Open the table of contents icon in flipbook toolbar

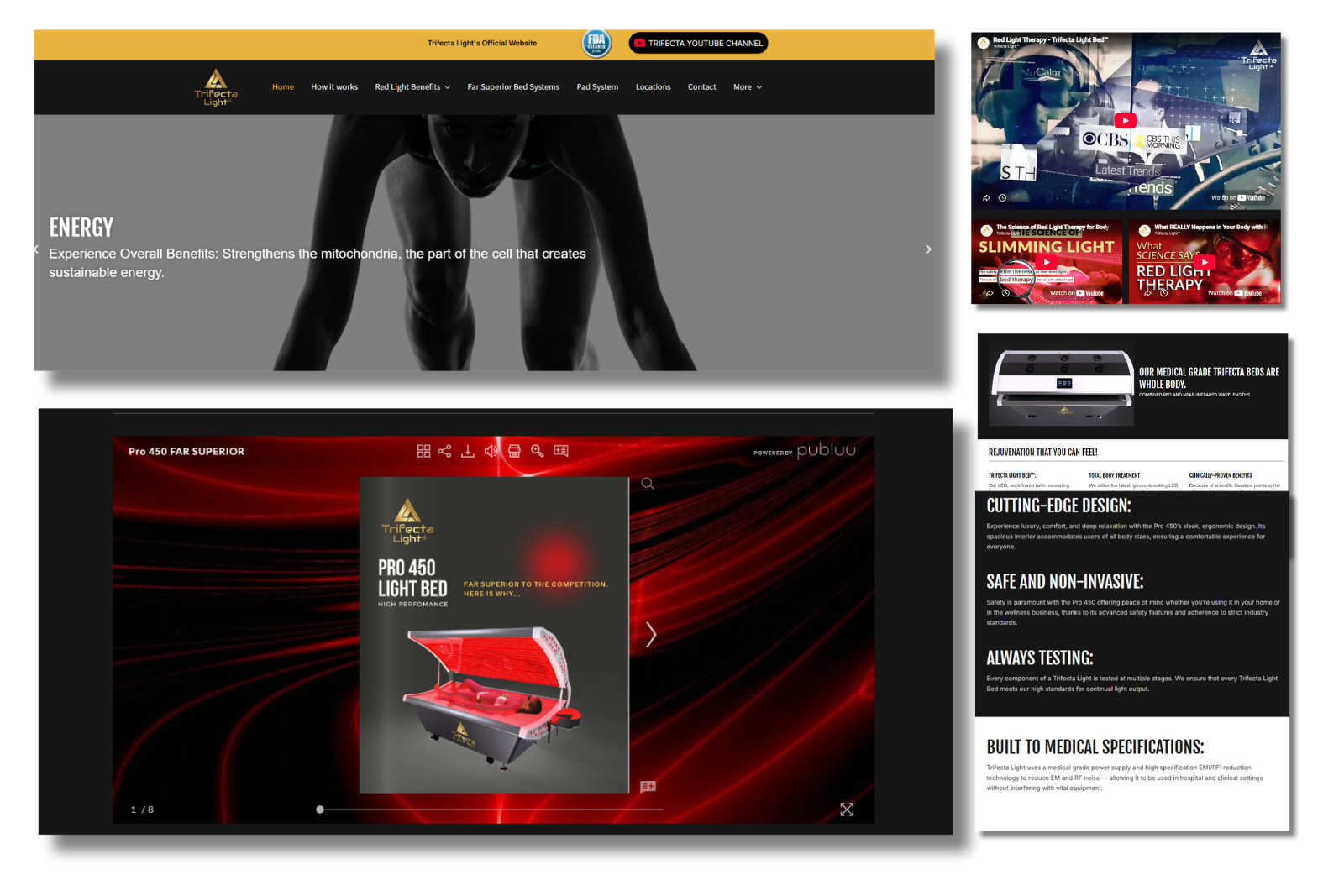point(561,451)
